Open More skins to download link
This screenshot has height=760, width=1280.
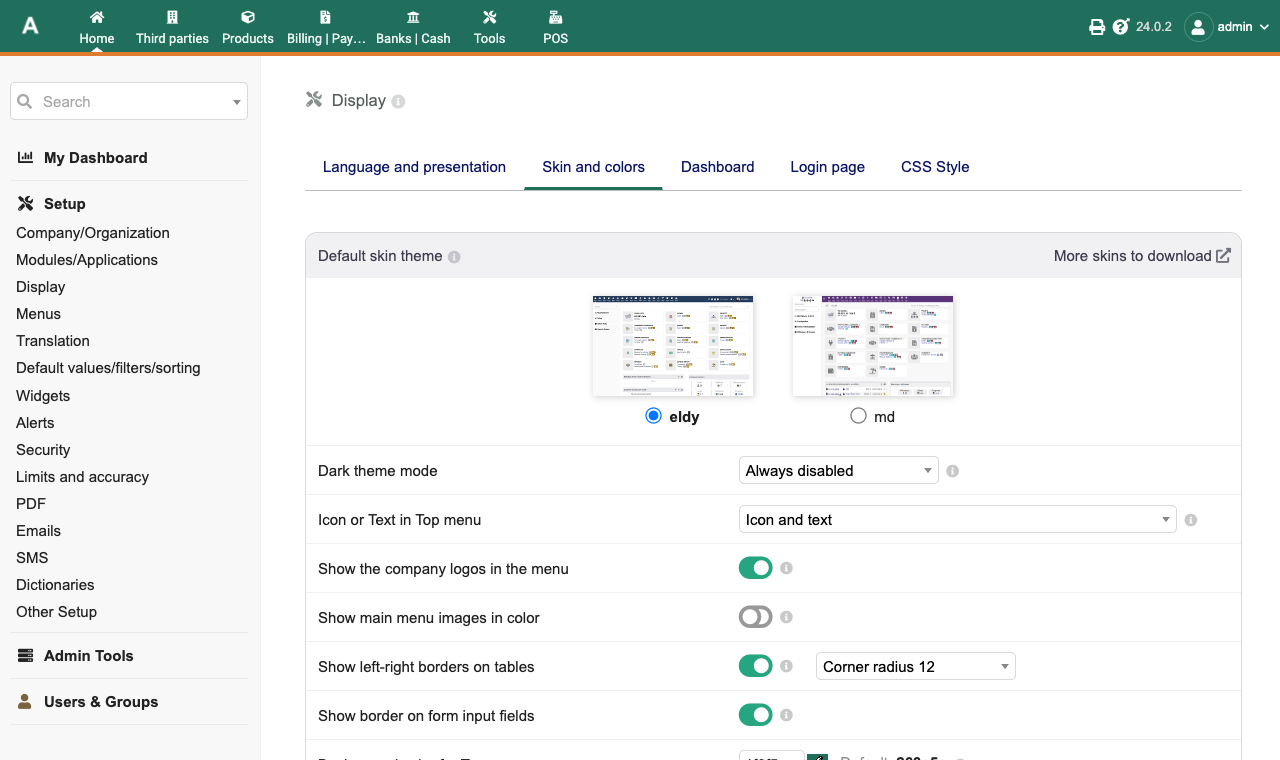(x=1142, y=256)
